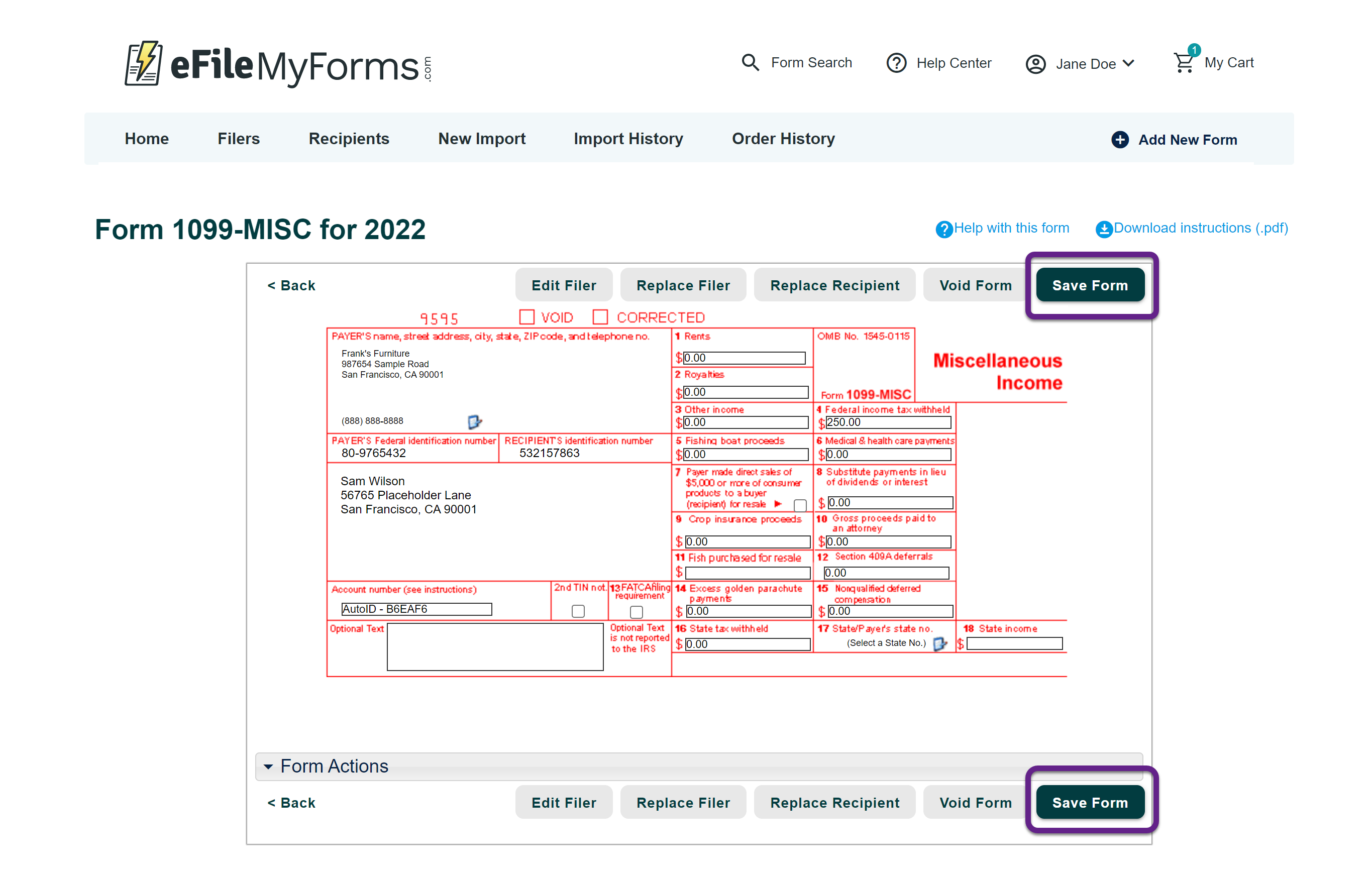Open the Import History menu item
This screenshot has width=1372, height=875.
click(628, 139)
